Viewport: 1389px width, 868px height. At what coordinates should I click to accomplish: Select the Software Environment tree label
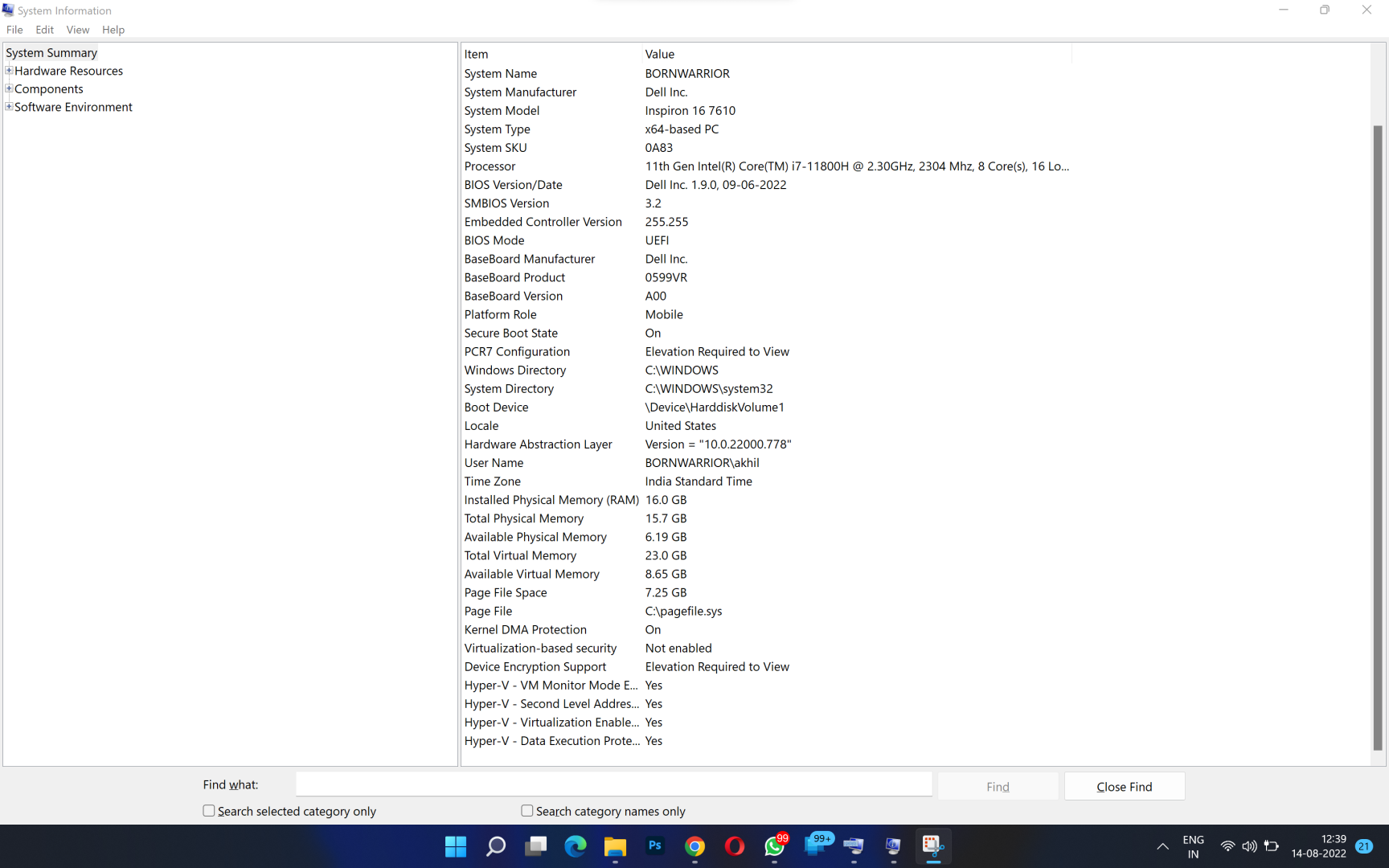pyautogui.click(x=73, y=107)
